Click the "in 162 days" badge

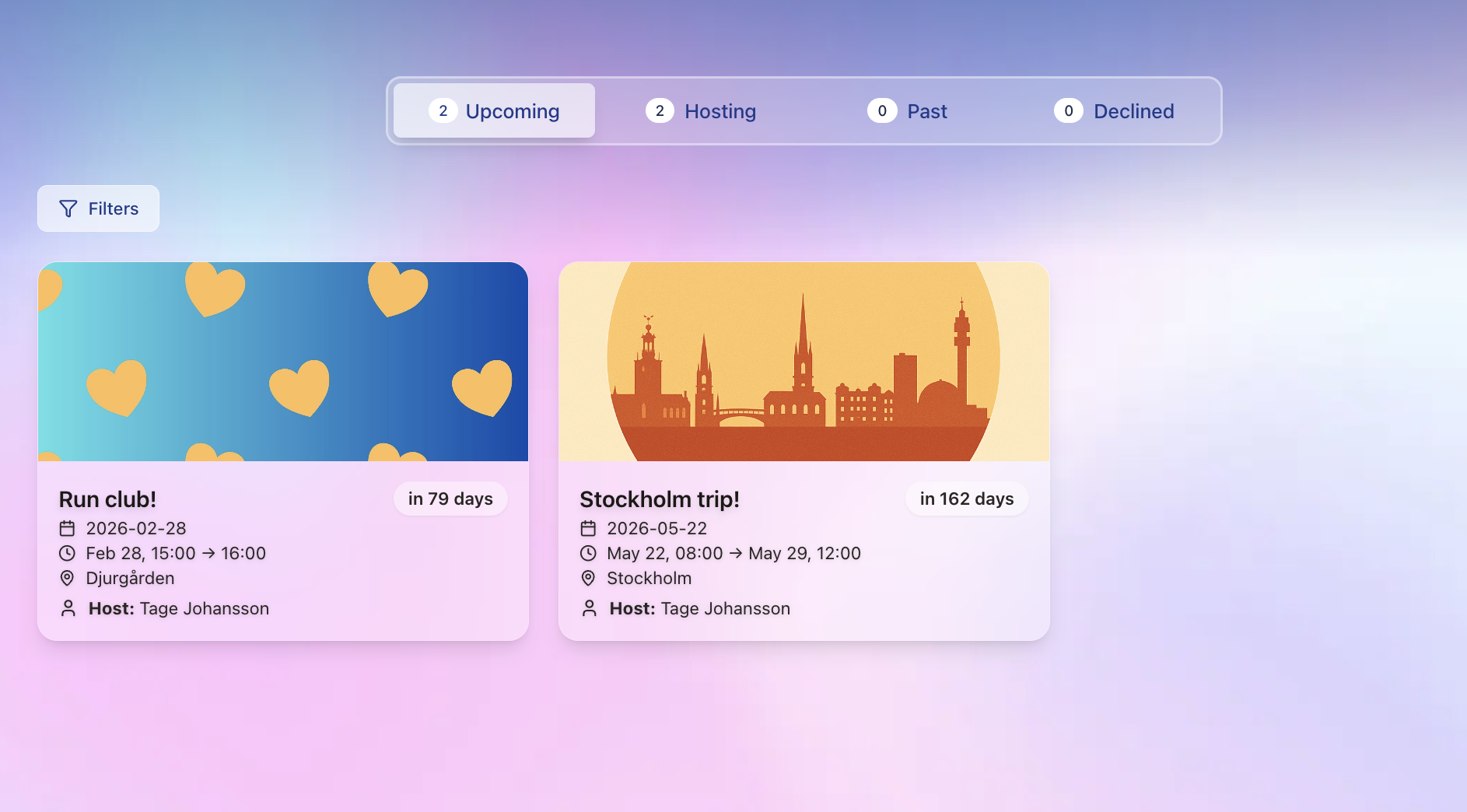tap(967, 499)
